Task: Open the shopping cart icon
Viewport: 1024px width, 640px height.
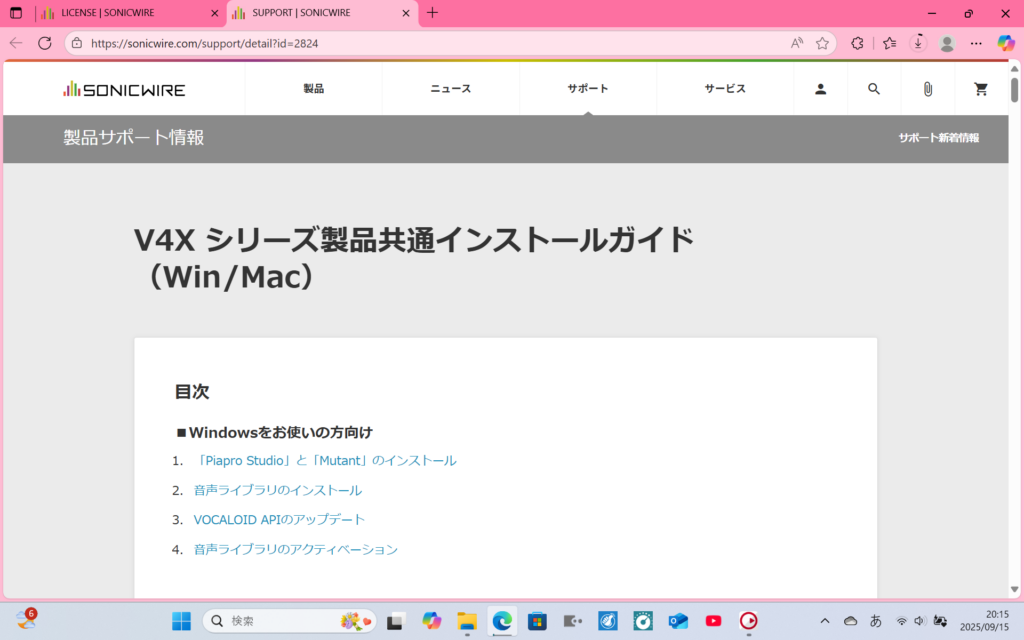Action: click(981, 89)
